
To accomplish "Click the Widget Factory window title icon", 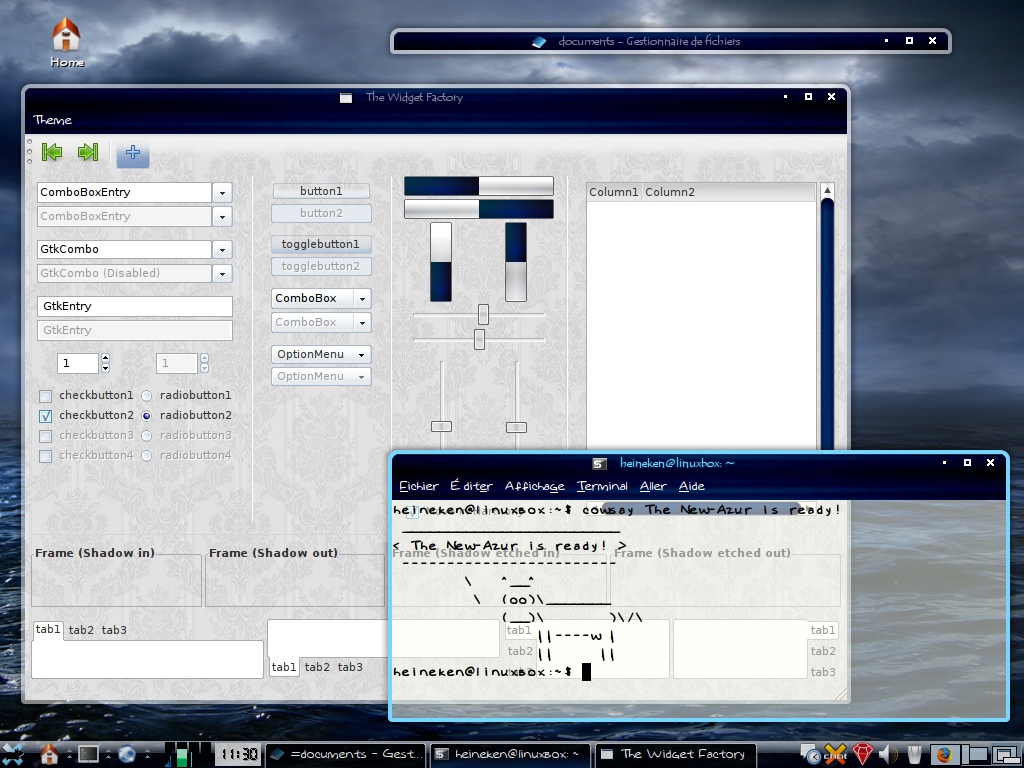I will (346, 98).
